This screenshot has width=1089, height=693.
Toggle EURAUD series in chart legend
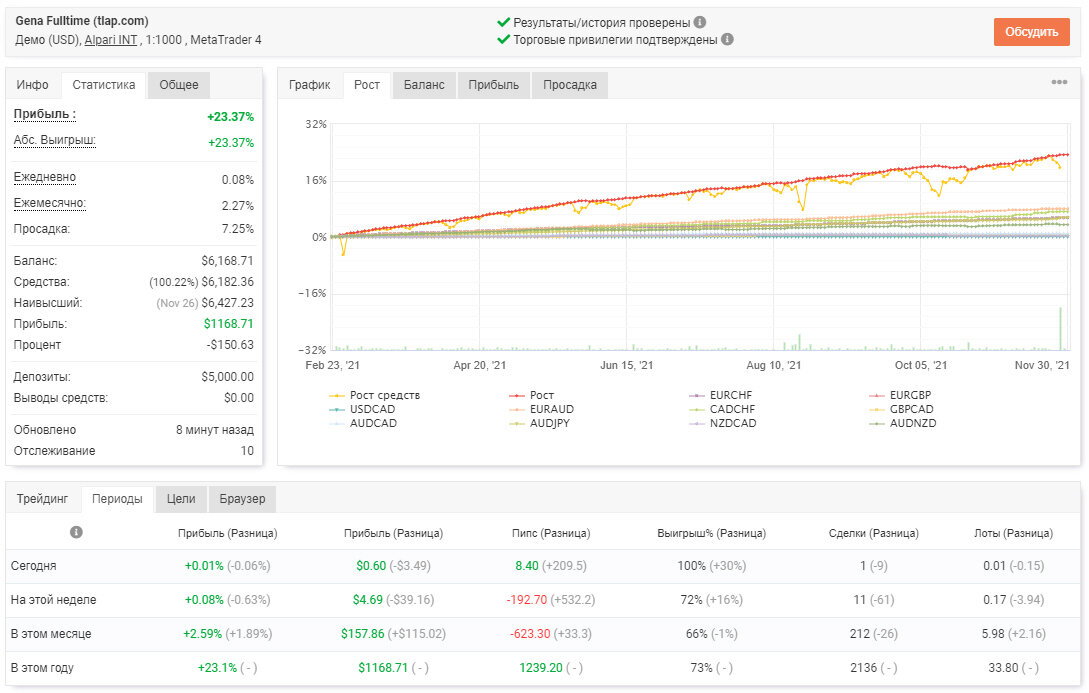tap(542, 409)
